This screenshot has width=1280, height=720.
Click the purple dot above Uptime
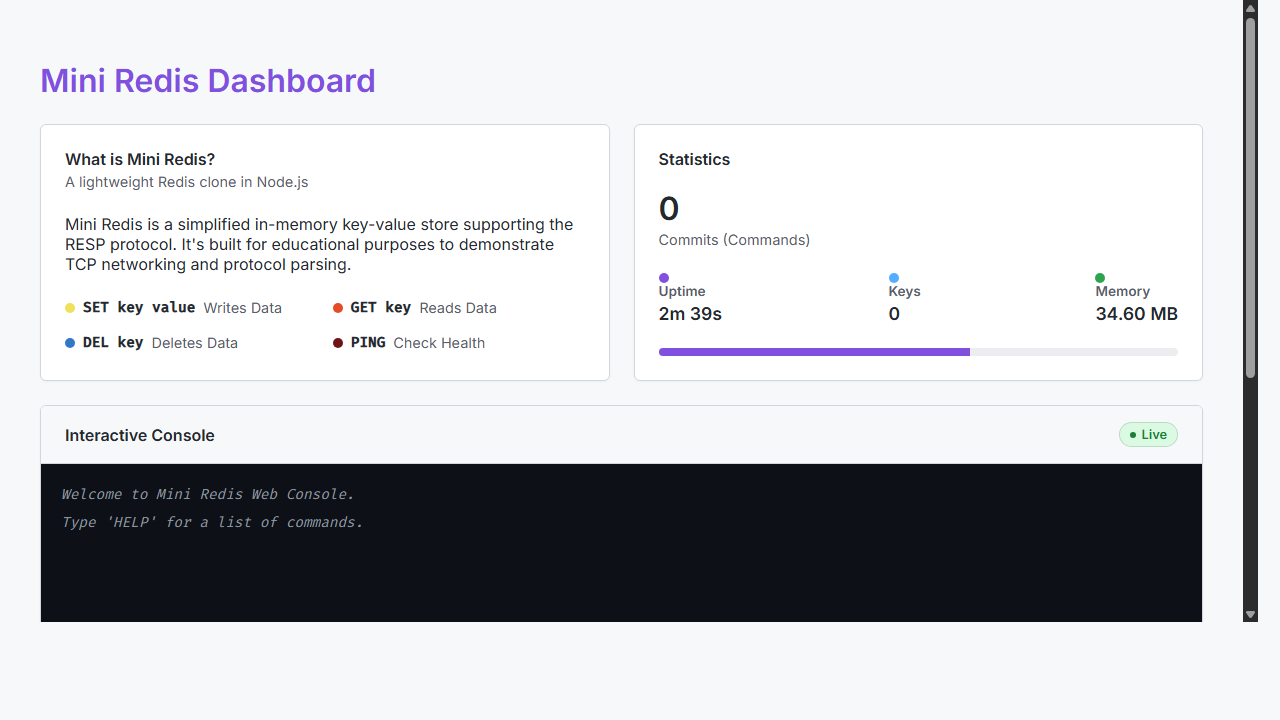(x=664, y=278)
